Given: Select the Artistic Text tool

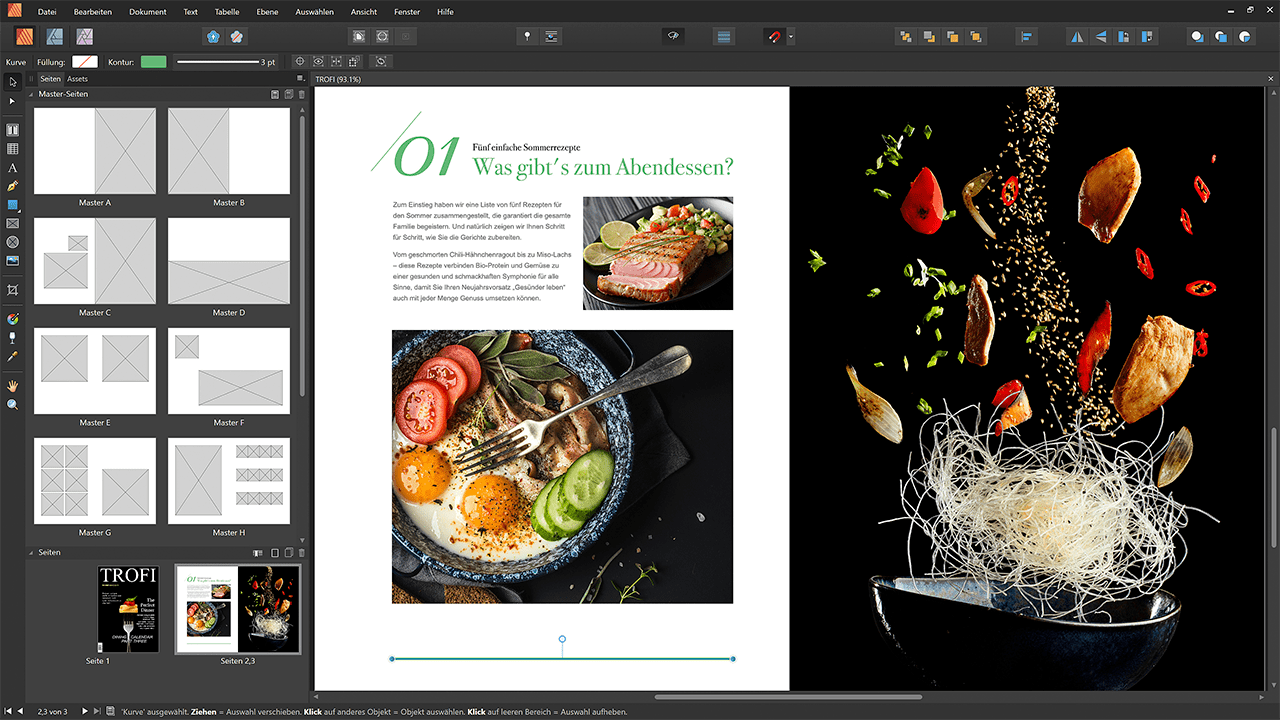Looking at the screenshot, I should [x=13, y=168].
